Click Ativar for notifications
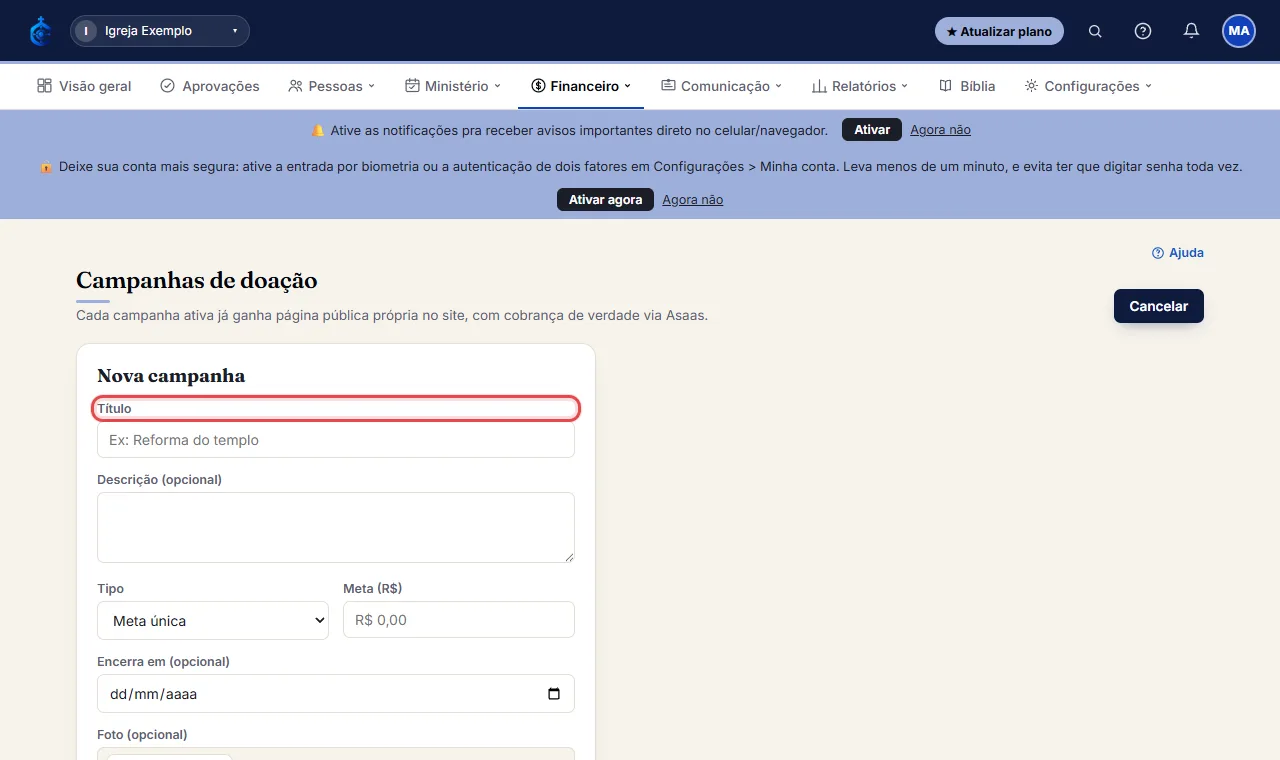Screen dimensions: 1280x760 point(872,130)
